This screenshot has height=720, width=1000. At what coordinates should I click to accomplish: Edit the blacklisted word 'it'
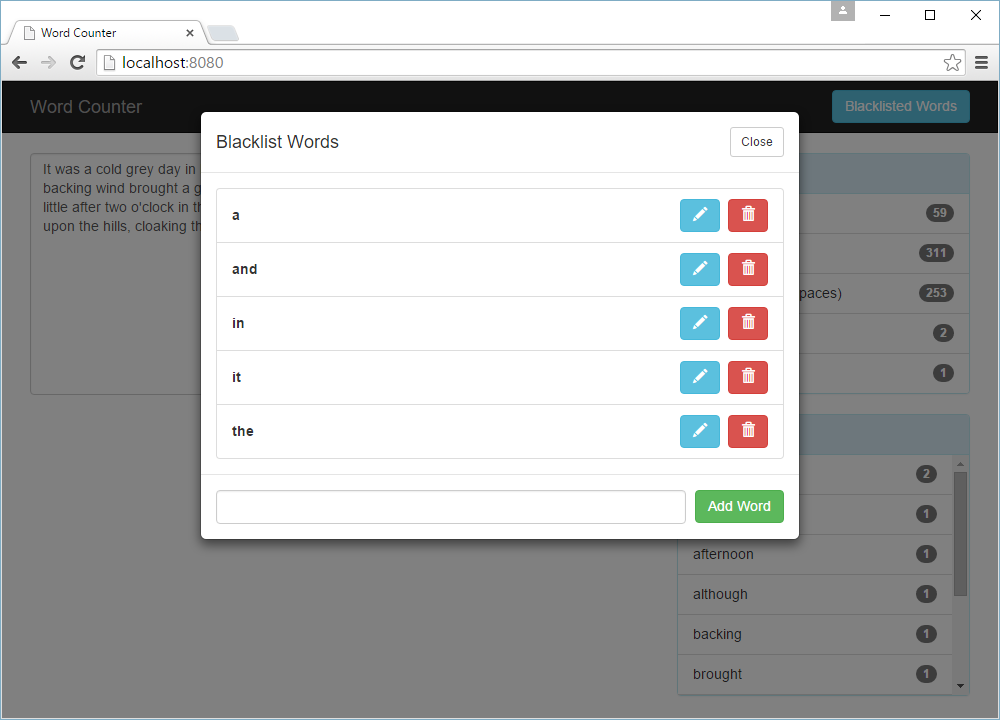coord(700,377)
